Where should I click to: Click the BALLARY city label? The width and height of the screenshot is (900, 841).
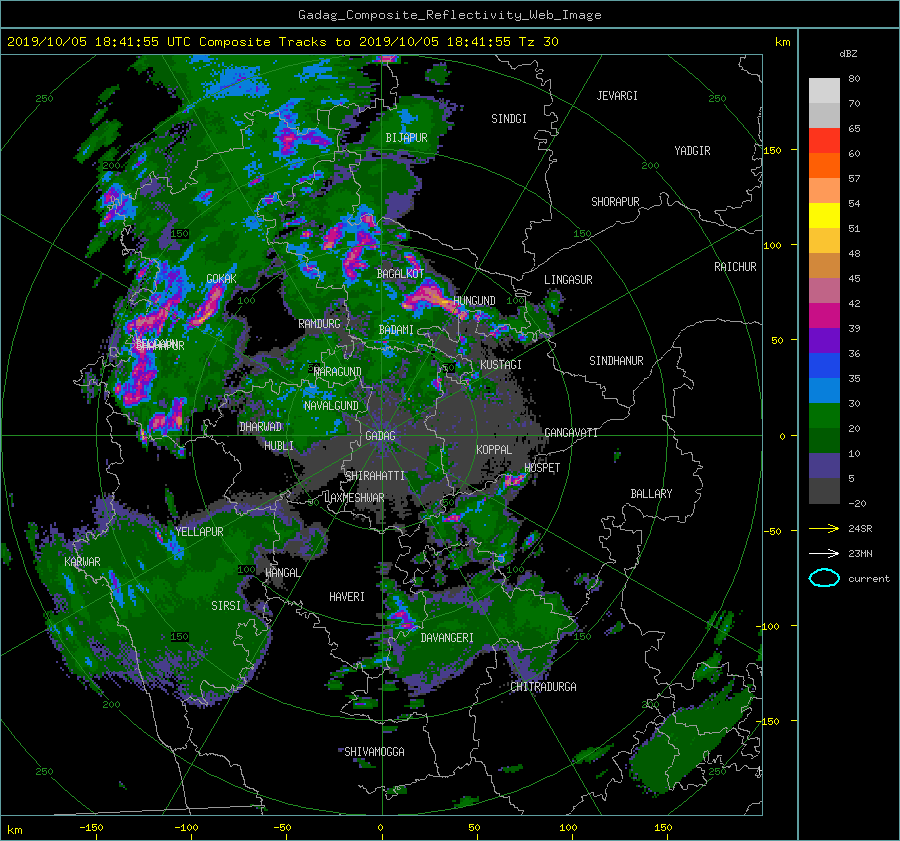pyautogui.click(x=651, y=494)
